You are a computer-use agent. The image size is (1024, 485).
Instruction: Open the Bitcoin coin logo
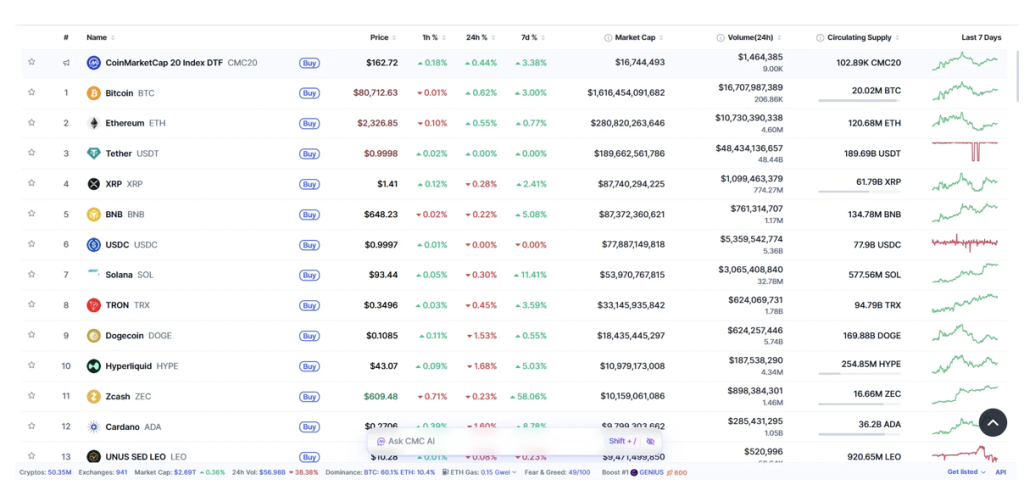point(94,93)
